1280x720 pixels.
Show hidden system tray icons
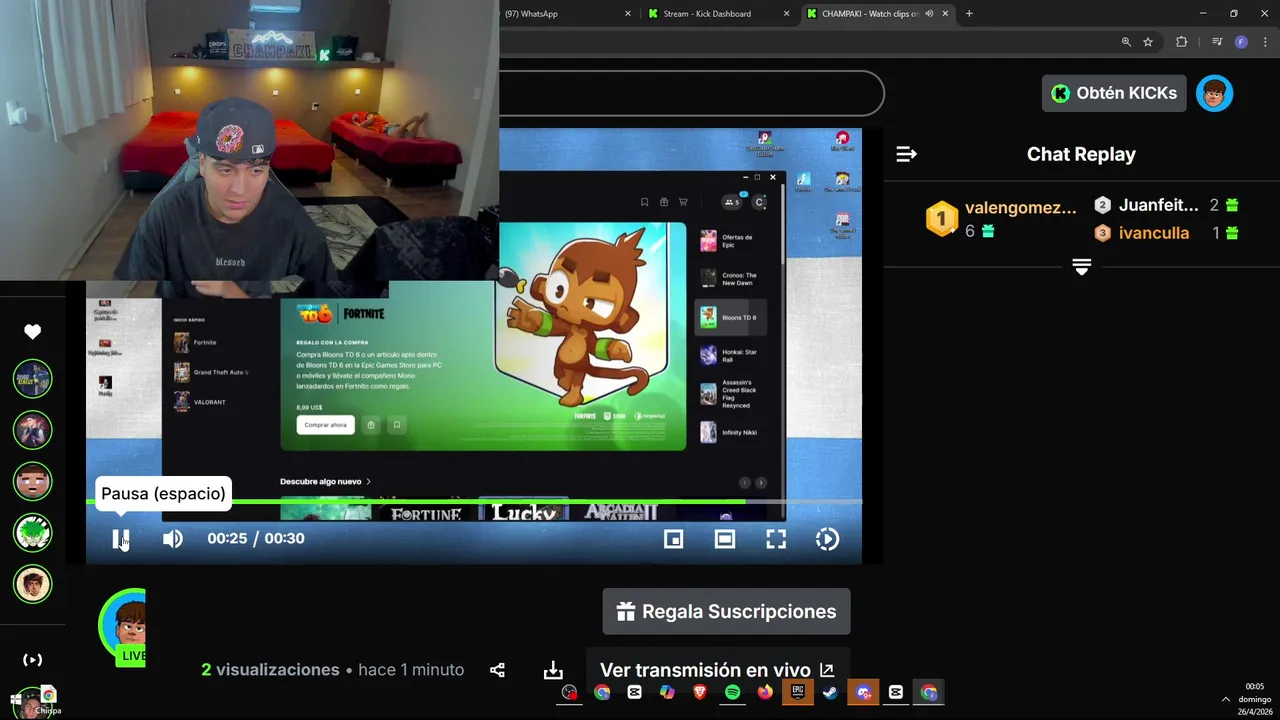1226,699
